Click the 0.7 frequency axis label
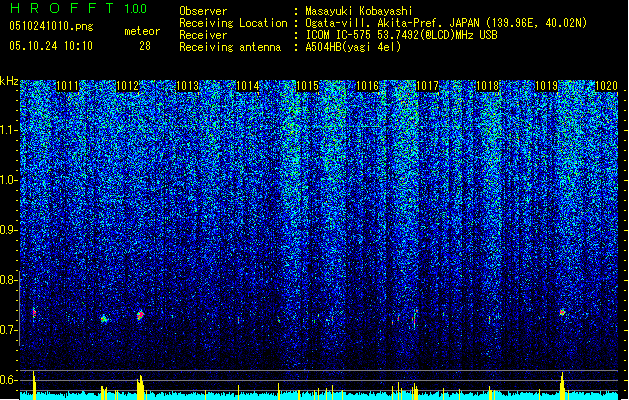 (x=9, y=330)
